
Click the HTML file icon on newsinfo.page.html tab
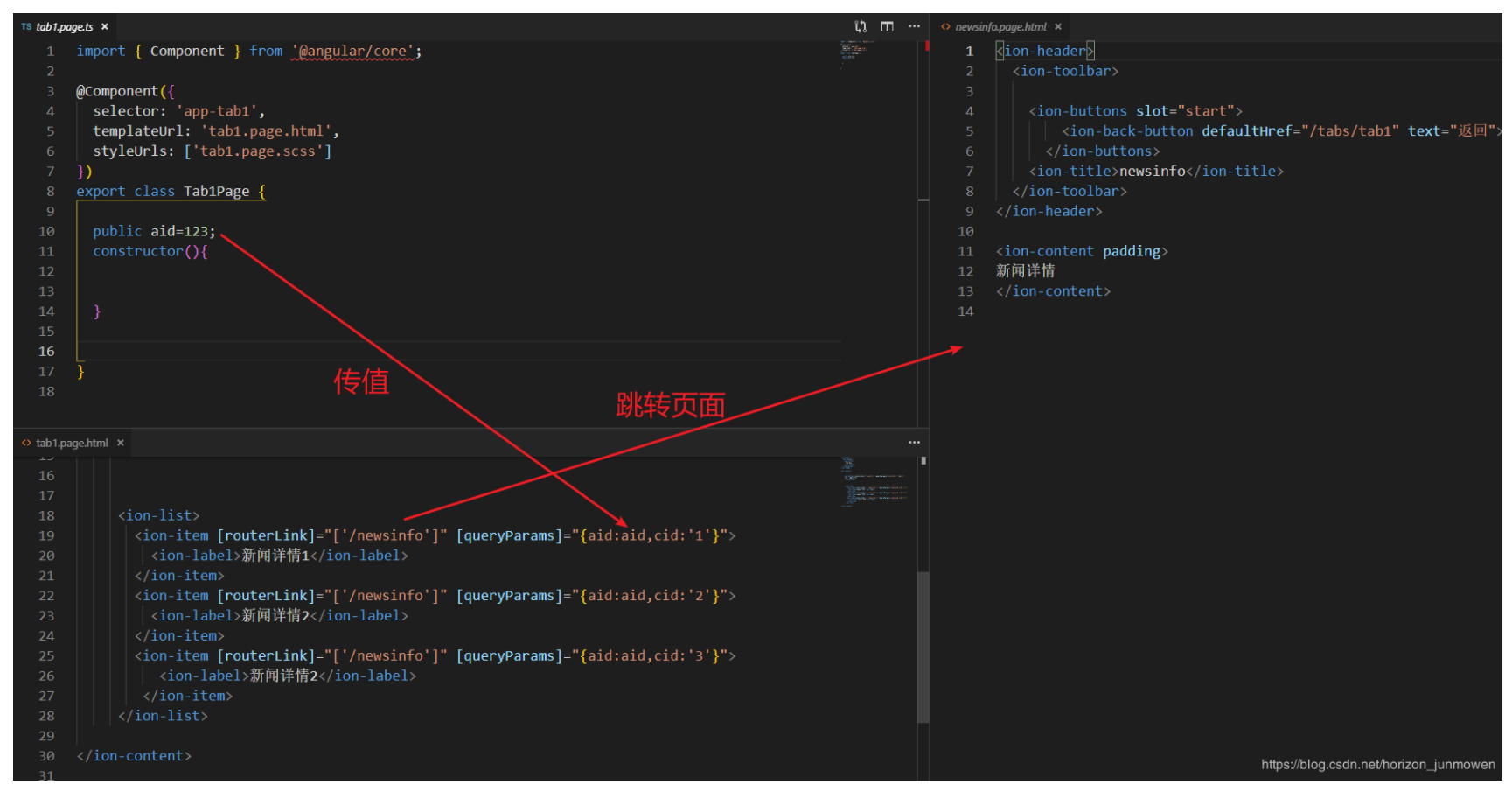[x=945, y=27]
